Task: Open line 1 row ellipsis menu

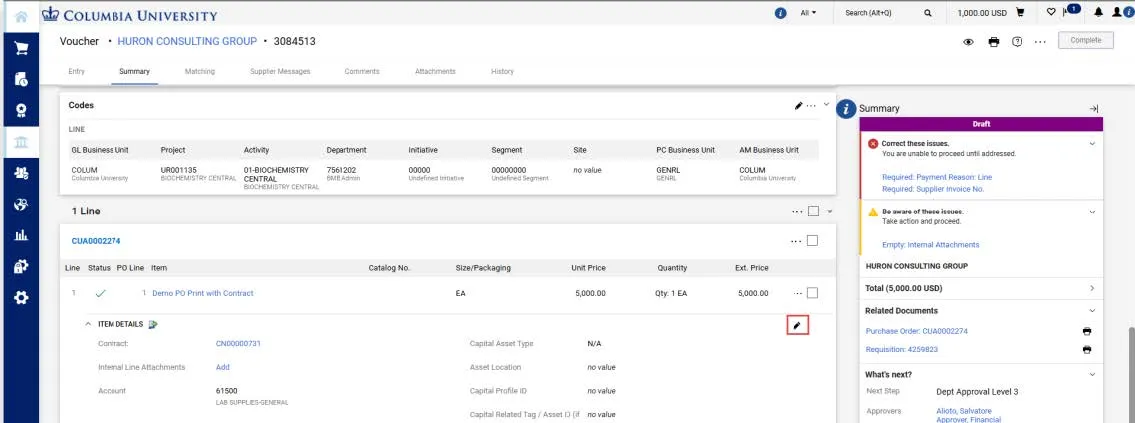Action: (798, 293)
